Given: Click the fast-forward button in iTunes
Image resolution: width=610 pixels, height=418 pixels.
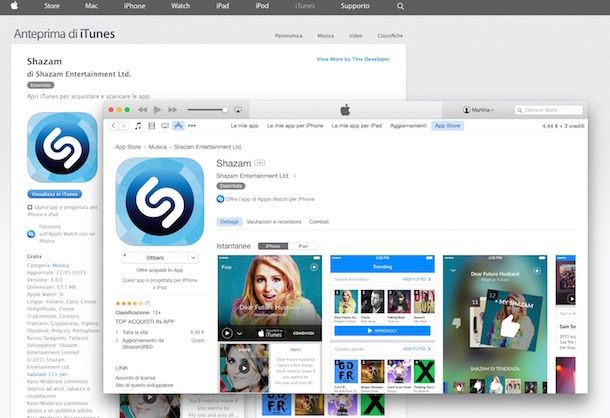Looking at the screenshot, I should click(173, 110).
